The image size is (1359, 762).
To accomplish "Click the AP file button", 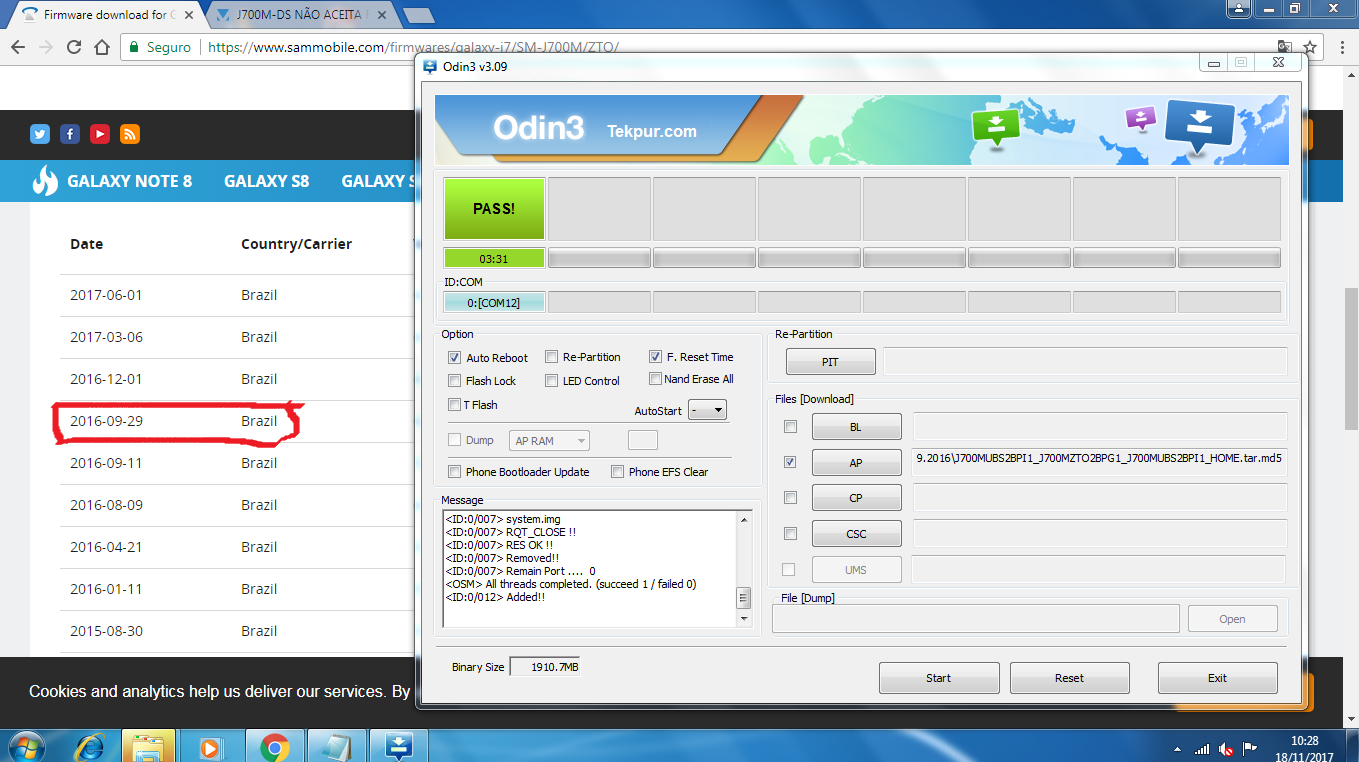I will pos(856,463).
